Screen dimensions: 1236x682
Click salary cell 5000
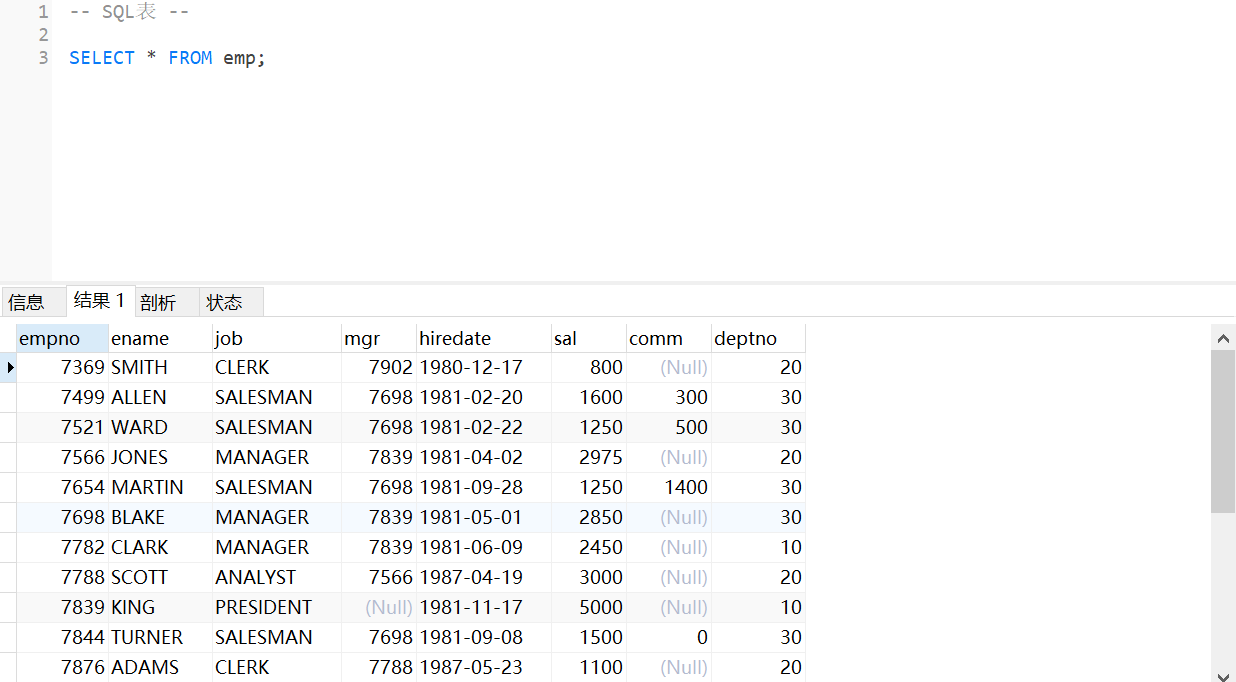[x=589, y=607]
